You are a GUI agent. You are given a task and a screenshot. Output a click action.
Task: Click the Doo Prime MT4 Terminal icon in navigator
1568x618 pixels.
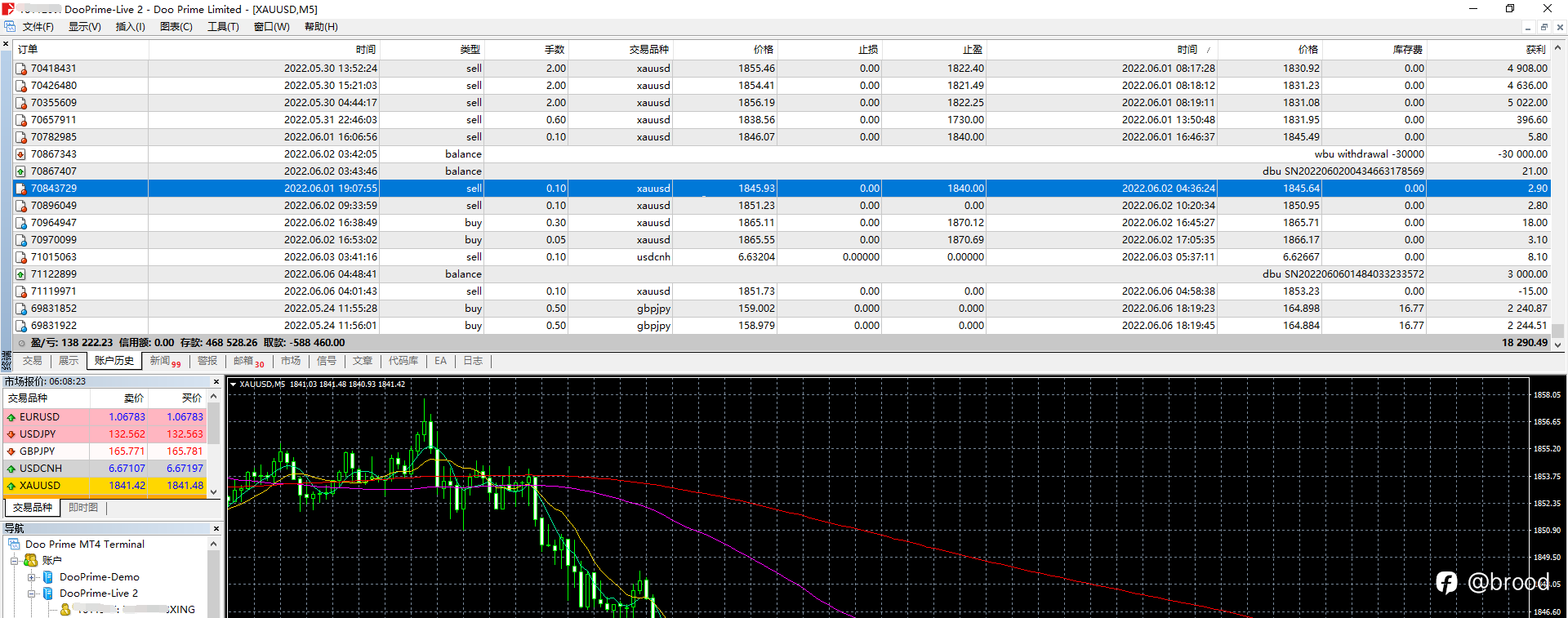(x=14, y=544)
